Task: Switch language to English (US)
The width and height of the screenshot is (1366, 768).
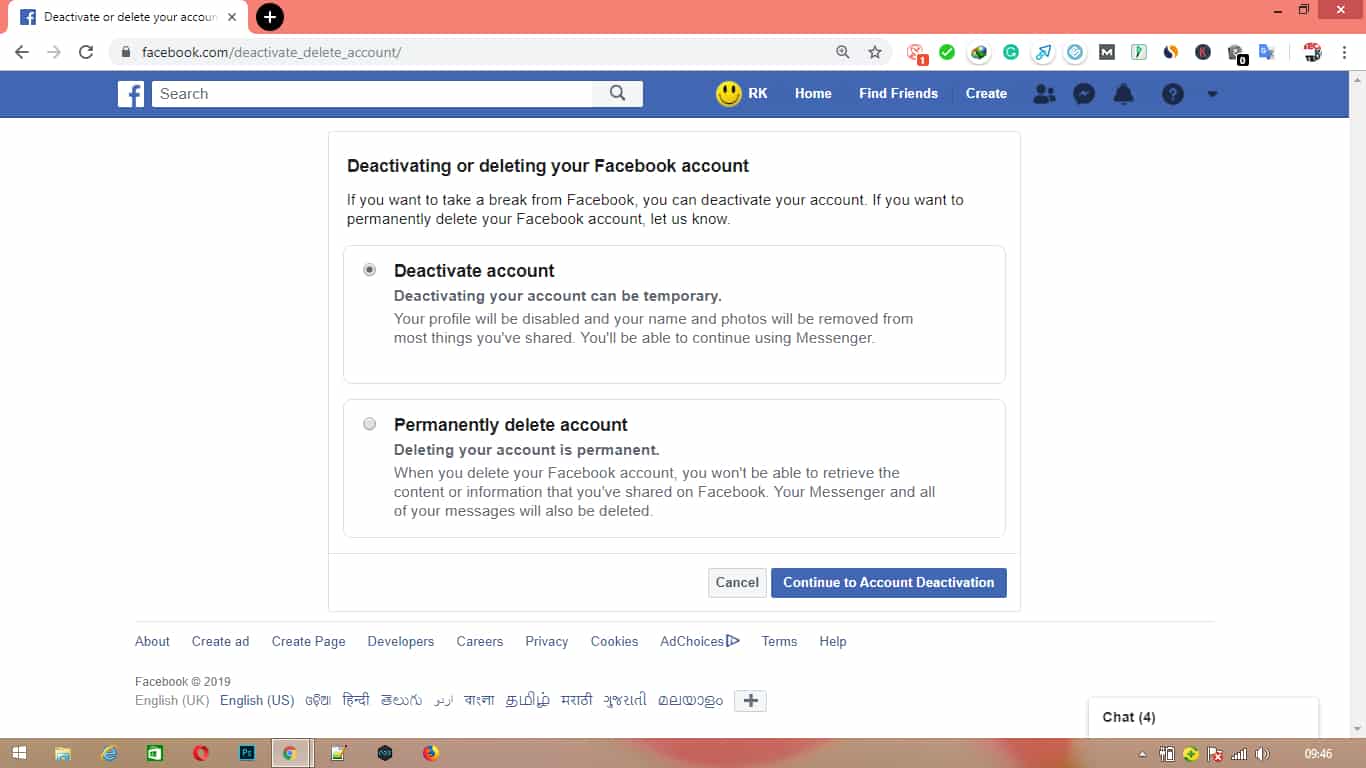Action: coord(257,700)
